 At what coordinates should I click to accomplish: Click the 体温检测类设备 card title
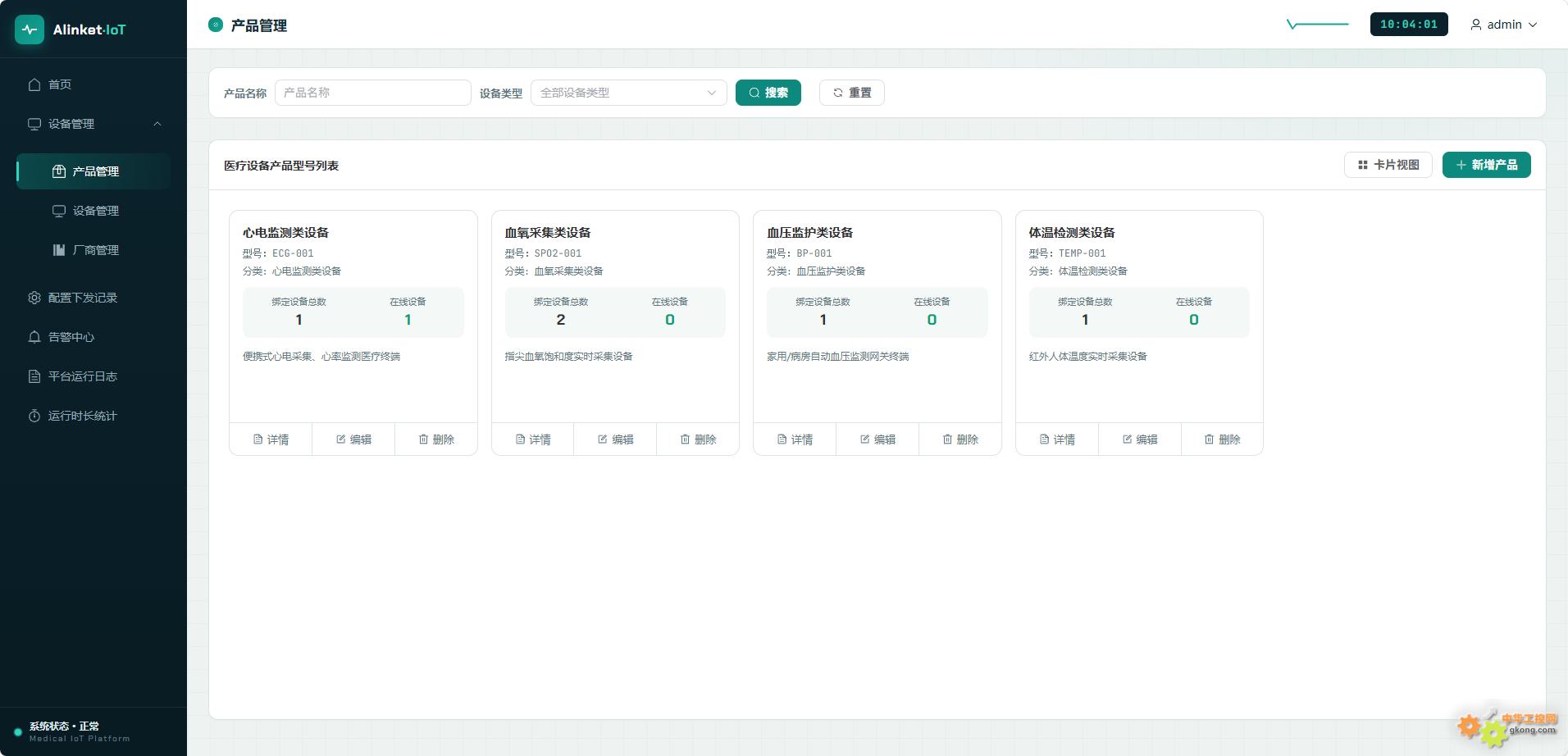1072,233
